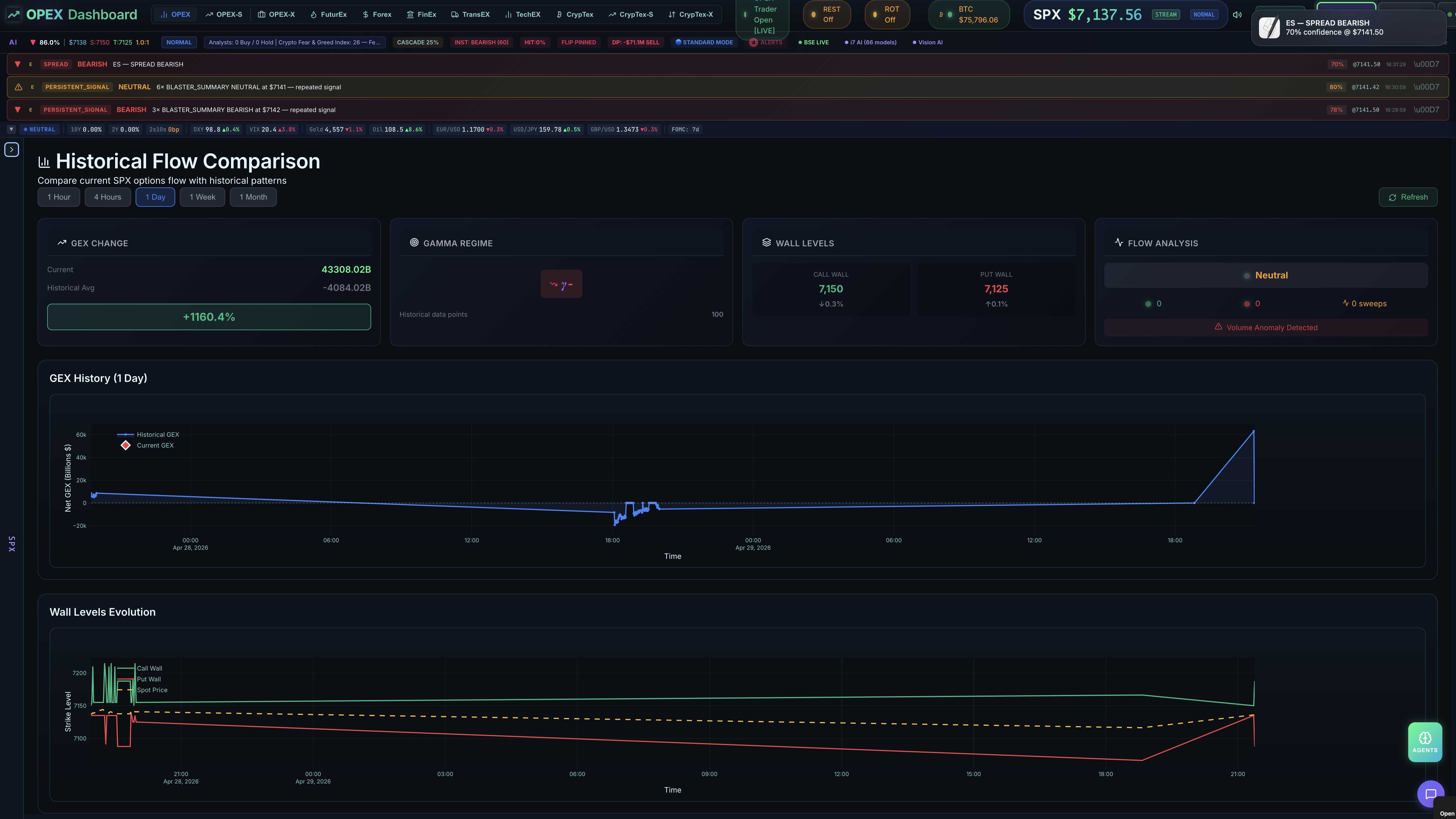This screenshot has height=819, width=1456.
Task: Toggle the REST Off switch
Action: click(827, 15)
